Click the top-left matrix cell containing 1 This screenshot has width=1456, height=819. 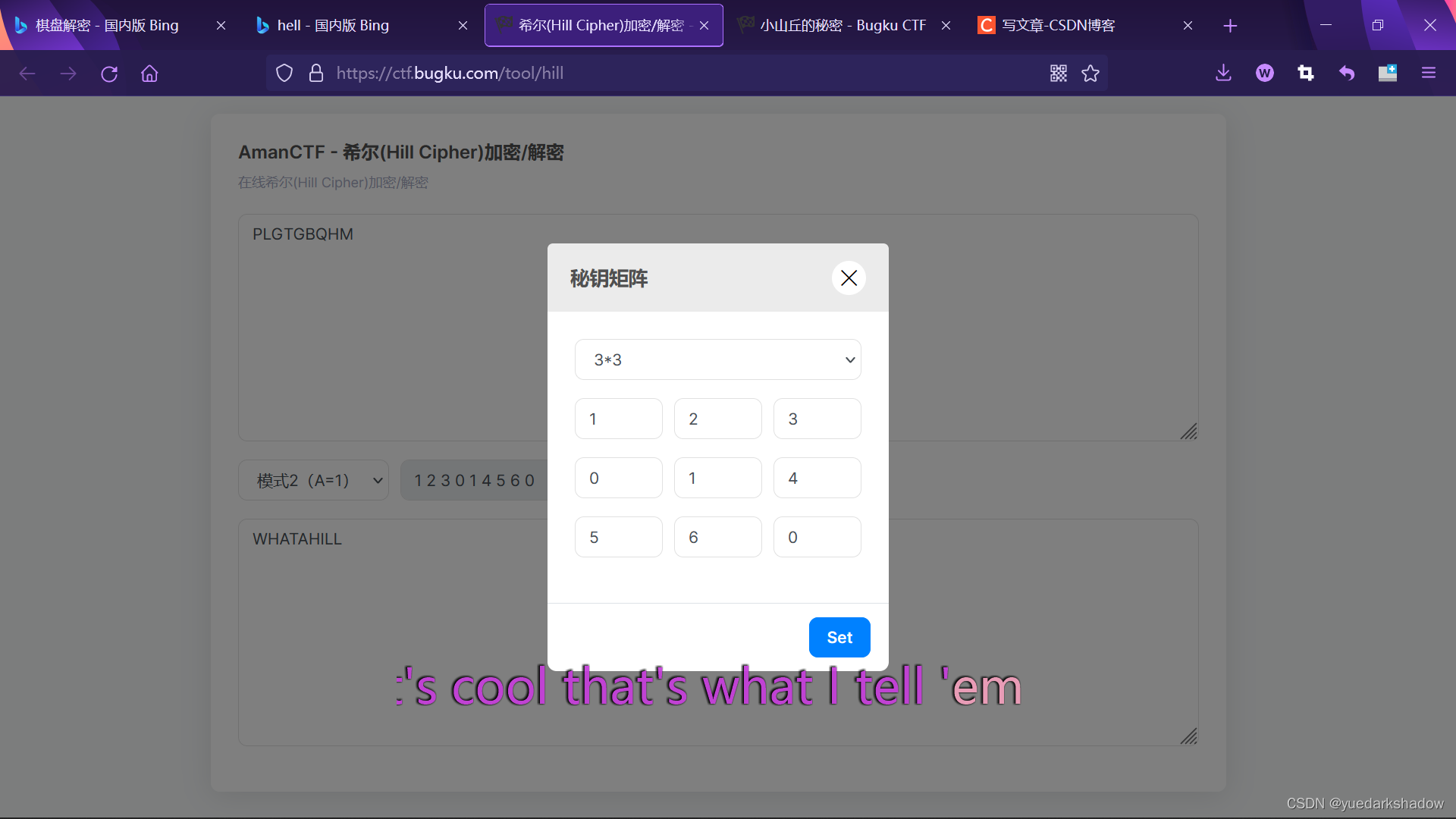(618, 419)
